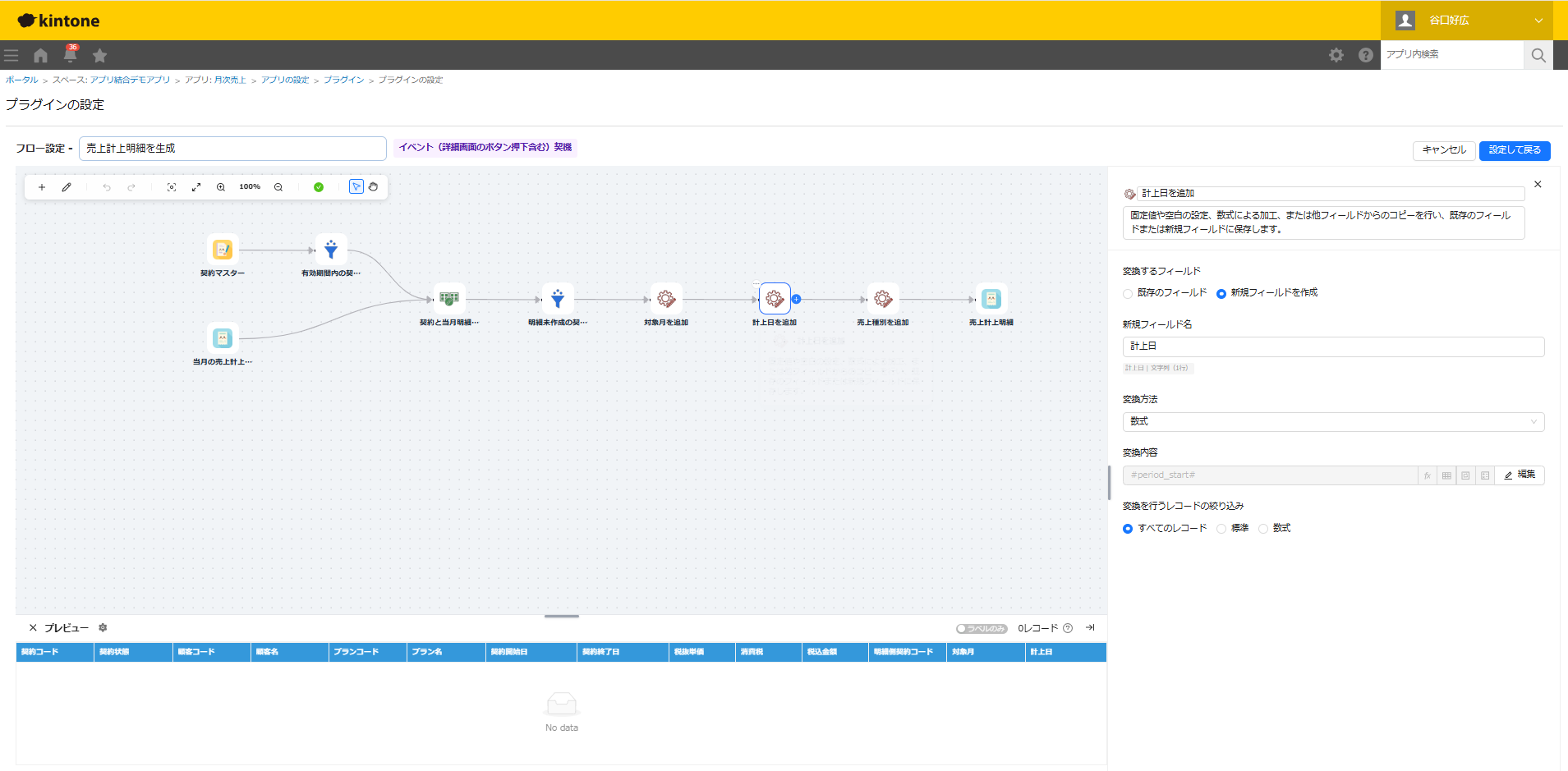Click the pencil edit icon in canvas toolbar
Screen dimensions: 1568x771
67,187
